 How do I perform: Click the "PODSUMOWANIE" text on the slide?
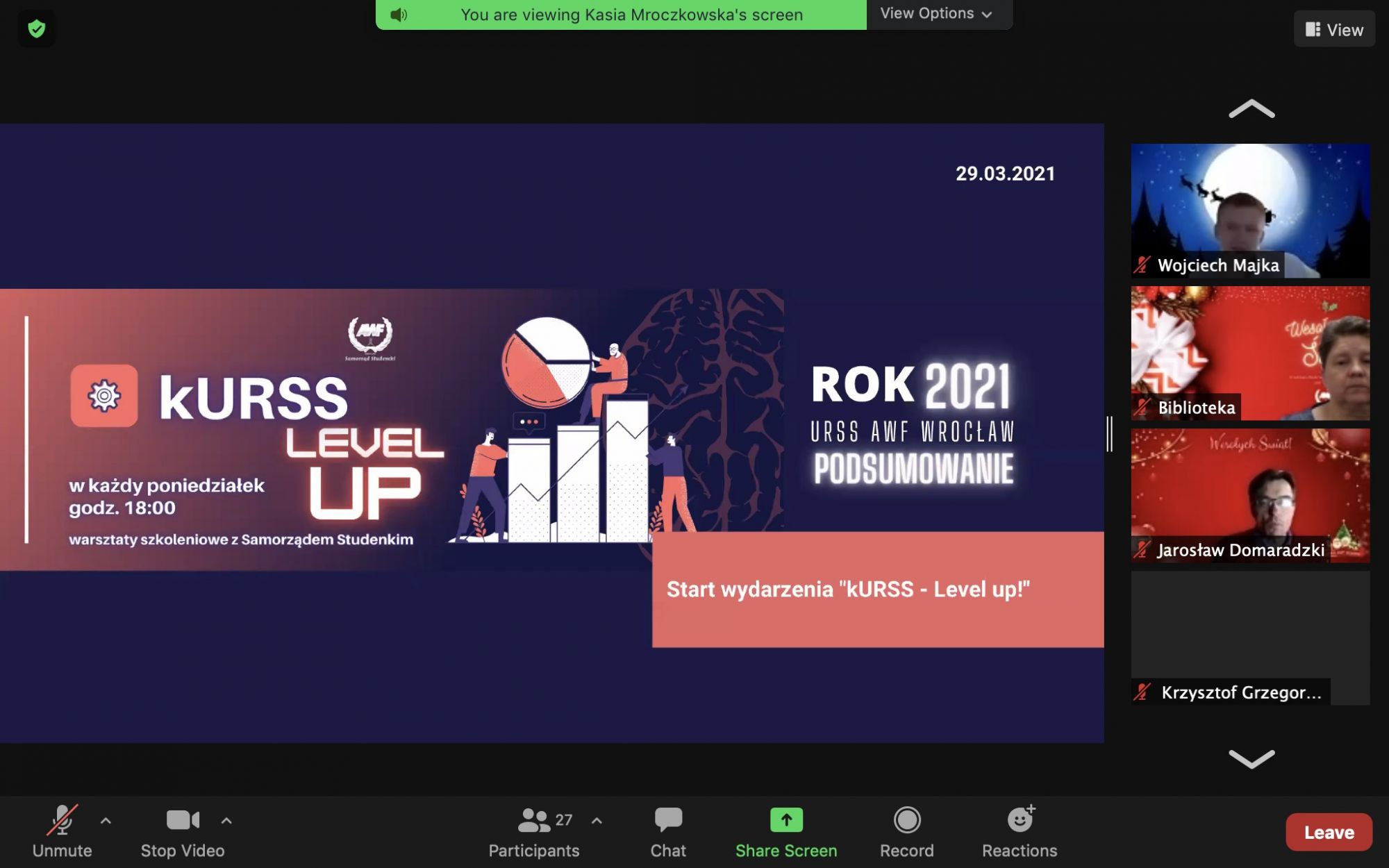[x=913, y=469]
